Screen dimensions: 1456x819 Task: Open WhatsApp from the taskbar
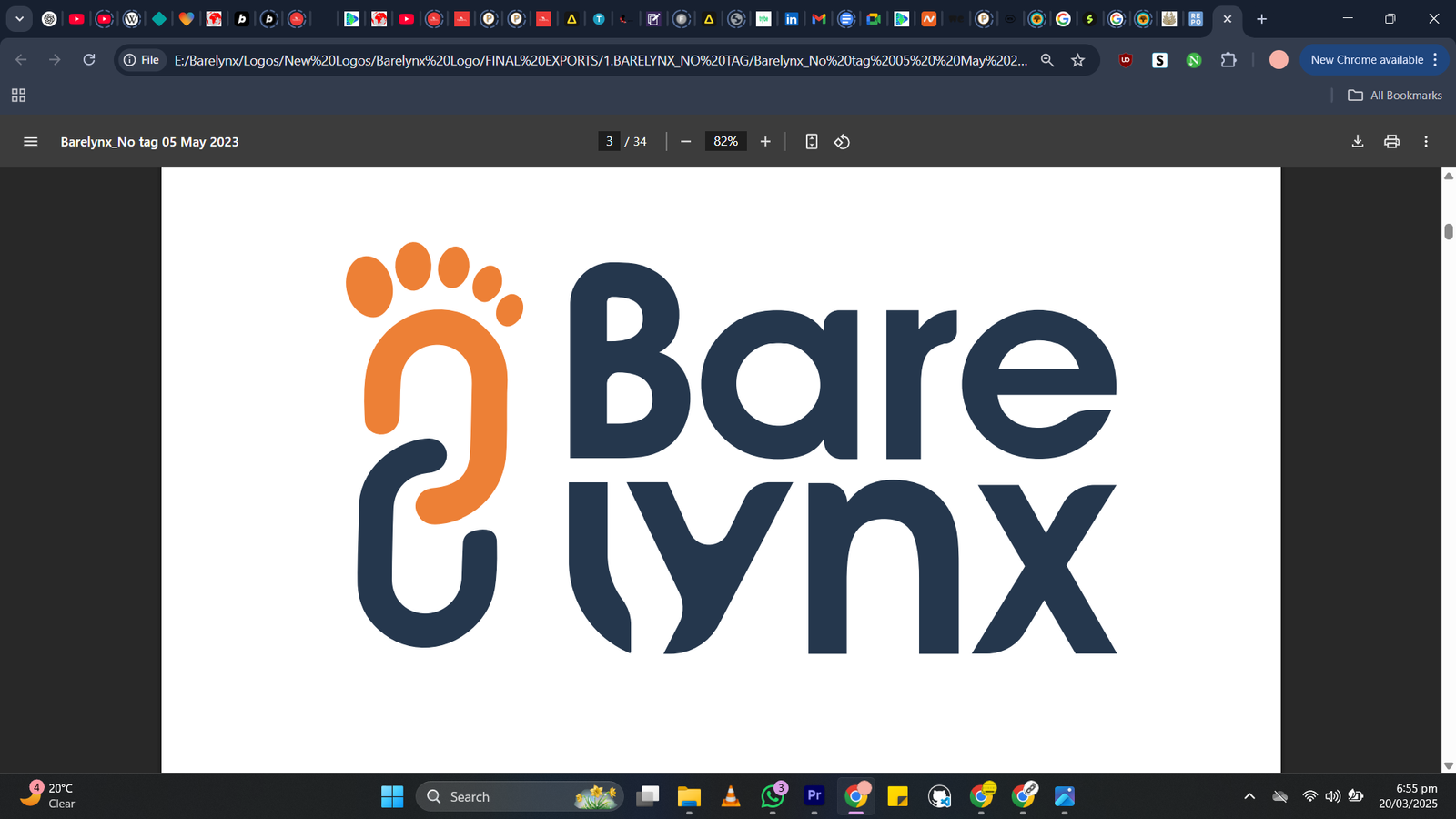[773, 796]
